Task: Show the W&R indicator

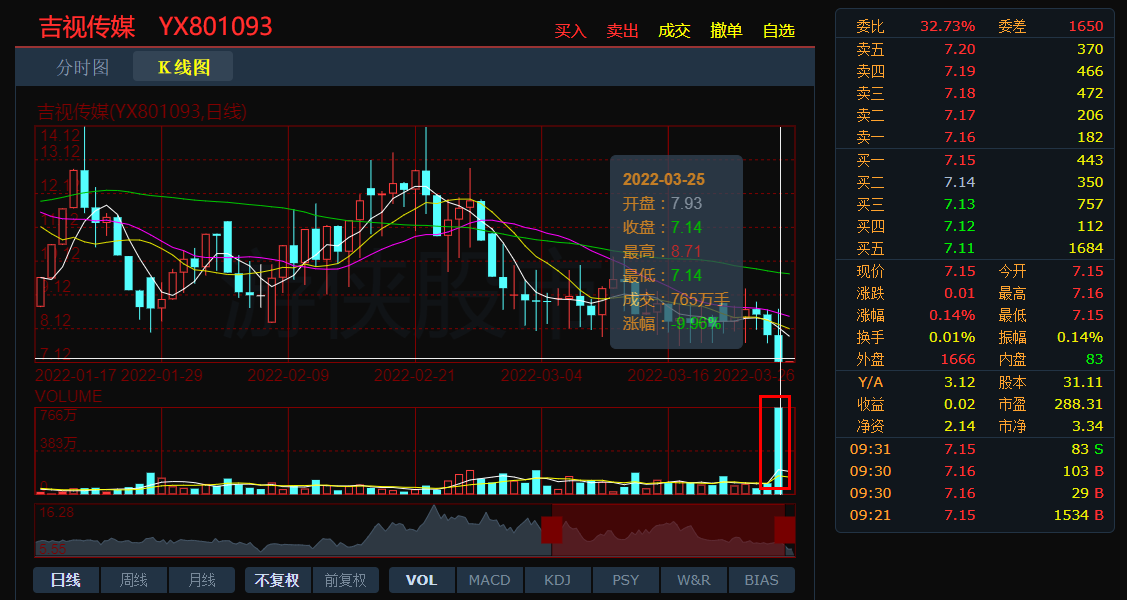Action: [x=694, y=580]
